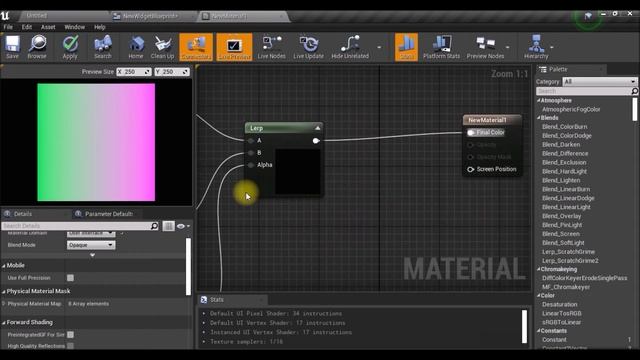Viewport: 640px width, 360px height.
Task: Open the Help menu
Action: (100, 27)
